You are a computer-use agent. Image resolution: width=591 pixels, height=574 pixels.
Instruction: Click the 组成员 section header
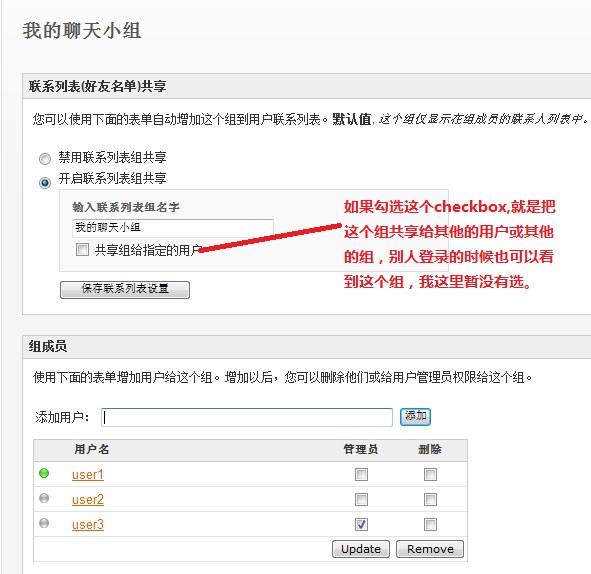coord(48,346)
